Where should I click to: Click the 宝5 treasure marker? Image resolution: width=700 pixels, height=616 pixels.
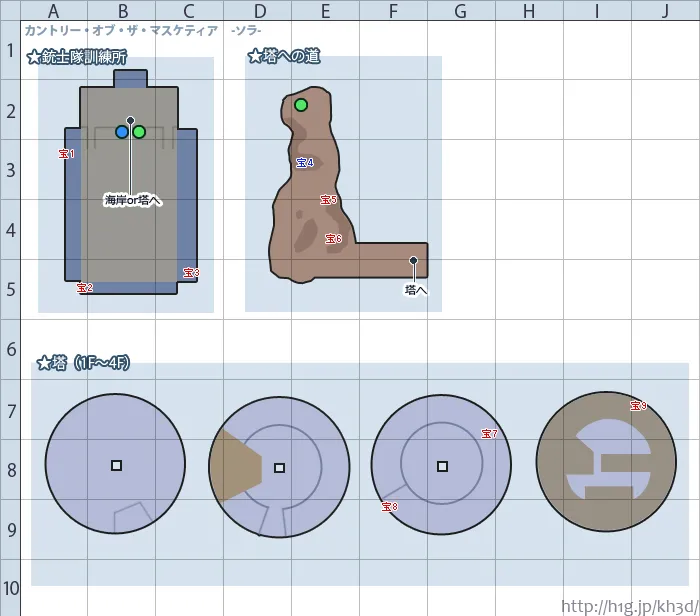[328, 200]
